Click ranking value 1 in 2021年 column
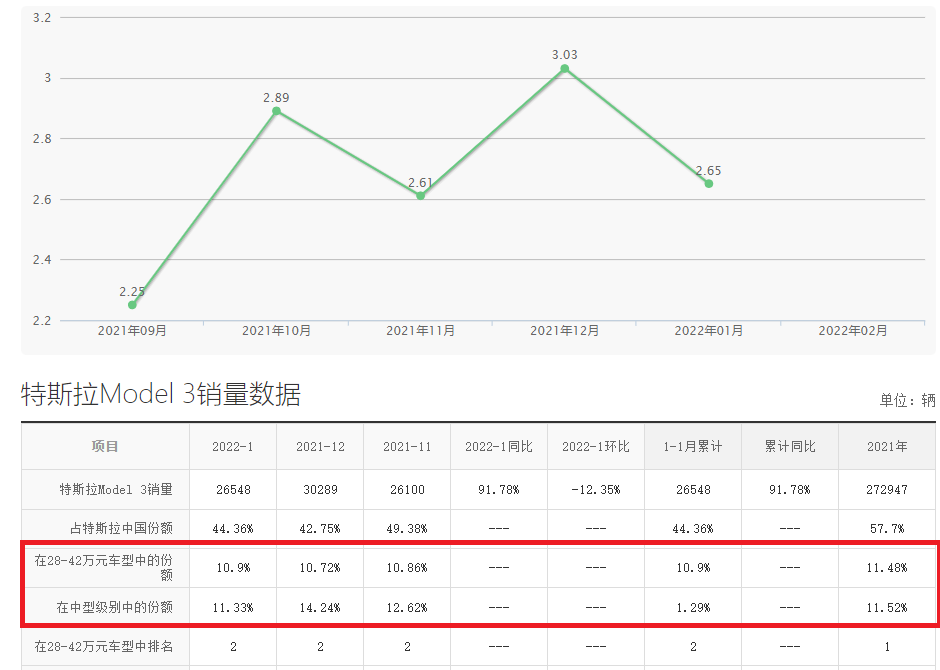The width and height of the screenshot is (940, 670). coord(887,647)
